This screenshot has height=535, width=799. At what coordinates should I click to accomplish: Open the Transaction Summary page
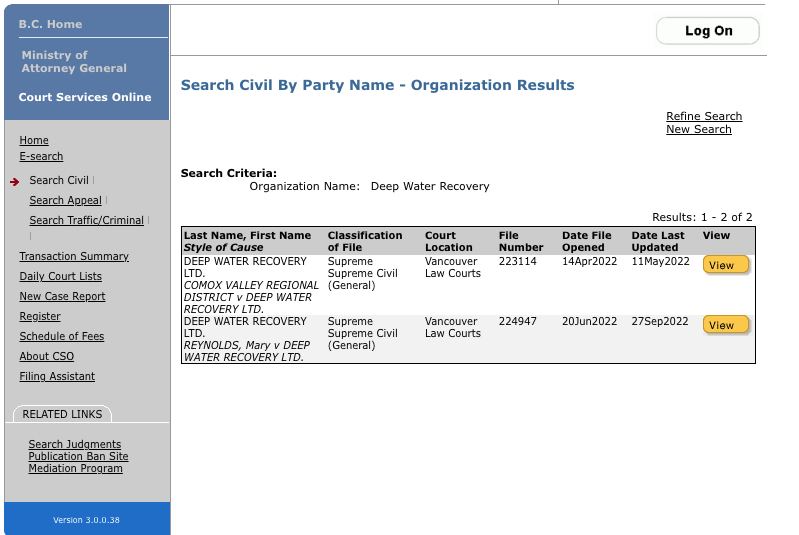[x=74, y=256]
